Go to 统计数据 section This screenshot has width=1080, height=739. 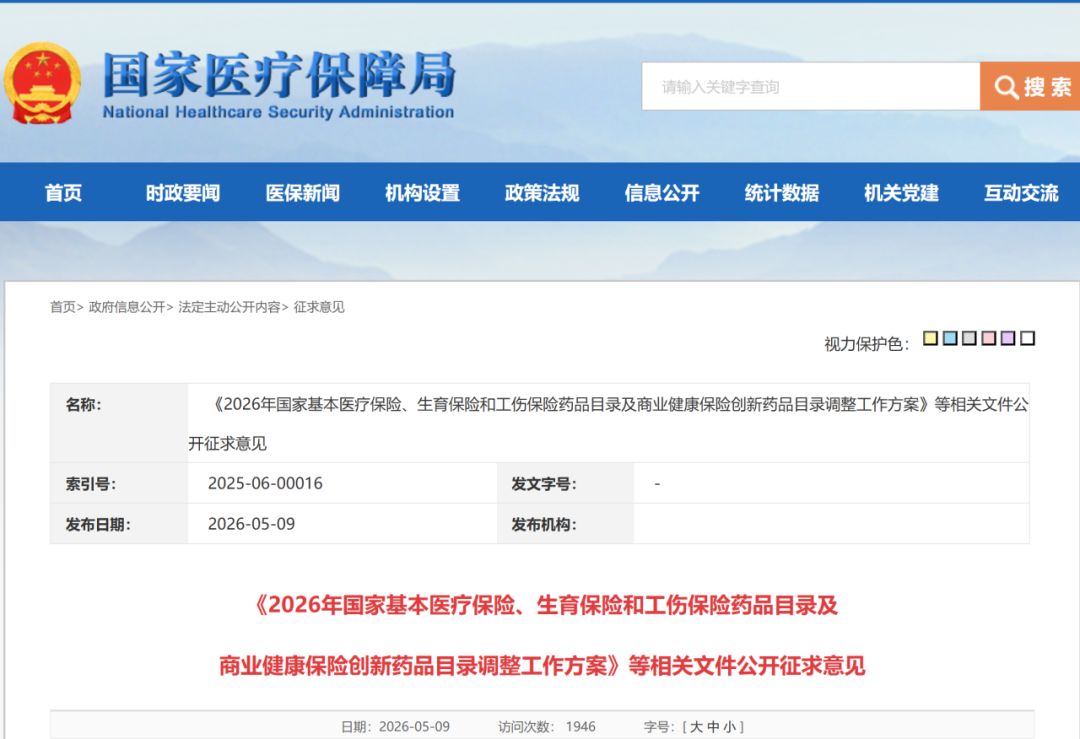782,193
